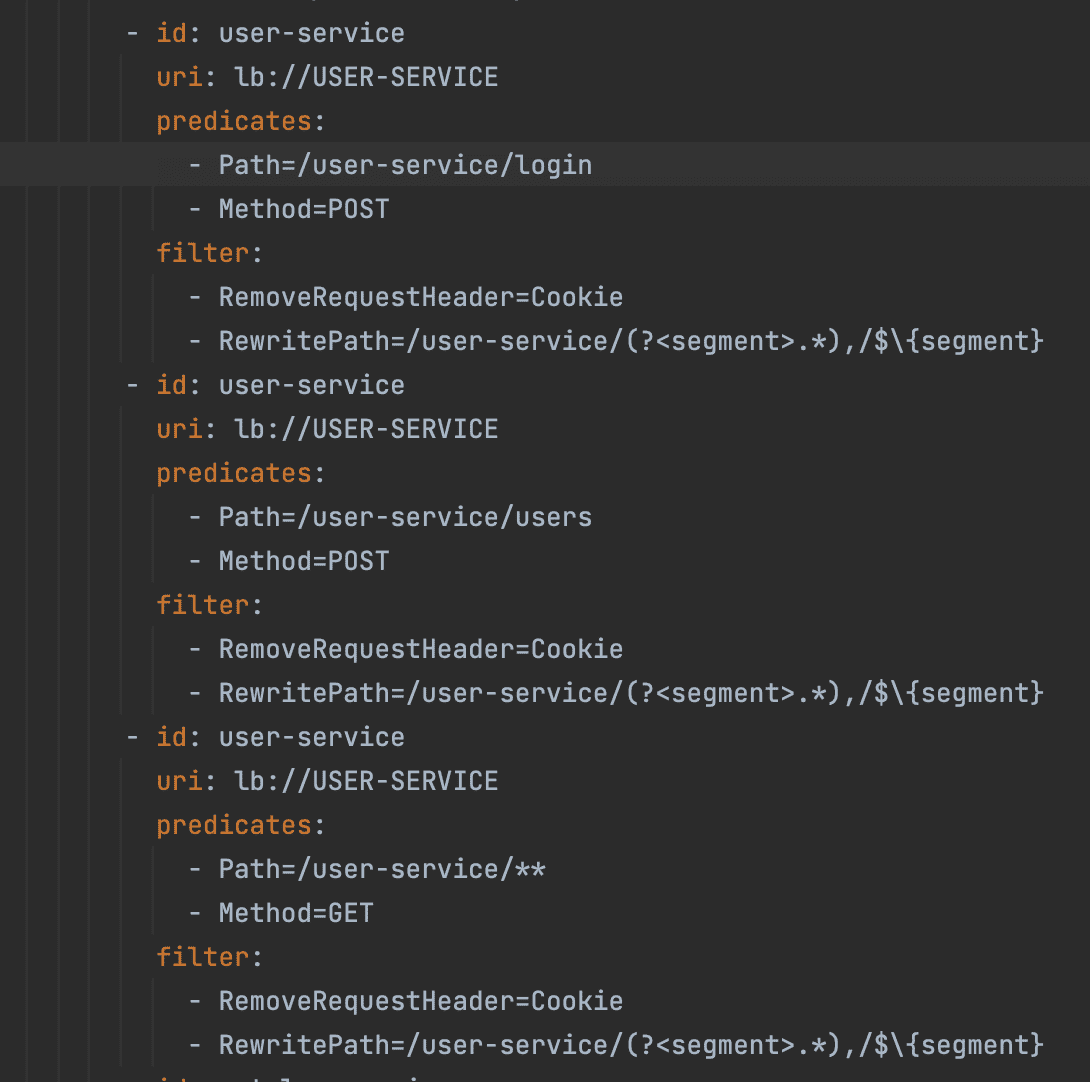This screenshot has height=1082, width=1090.
Task: Place cursor on Path=/user-service/users text
Action: (405, 517)
